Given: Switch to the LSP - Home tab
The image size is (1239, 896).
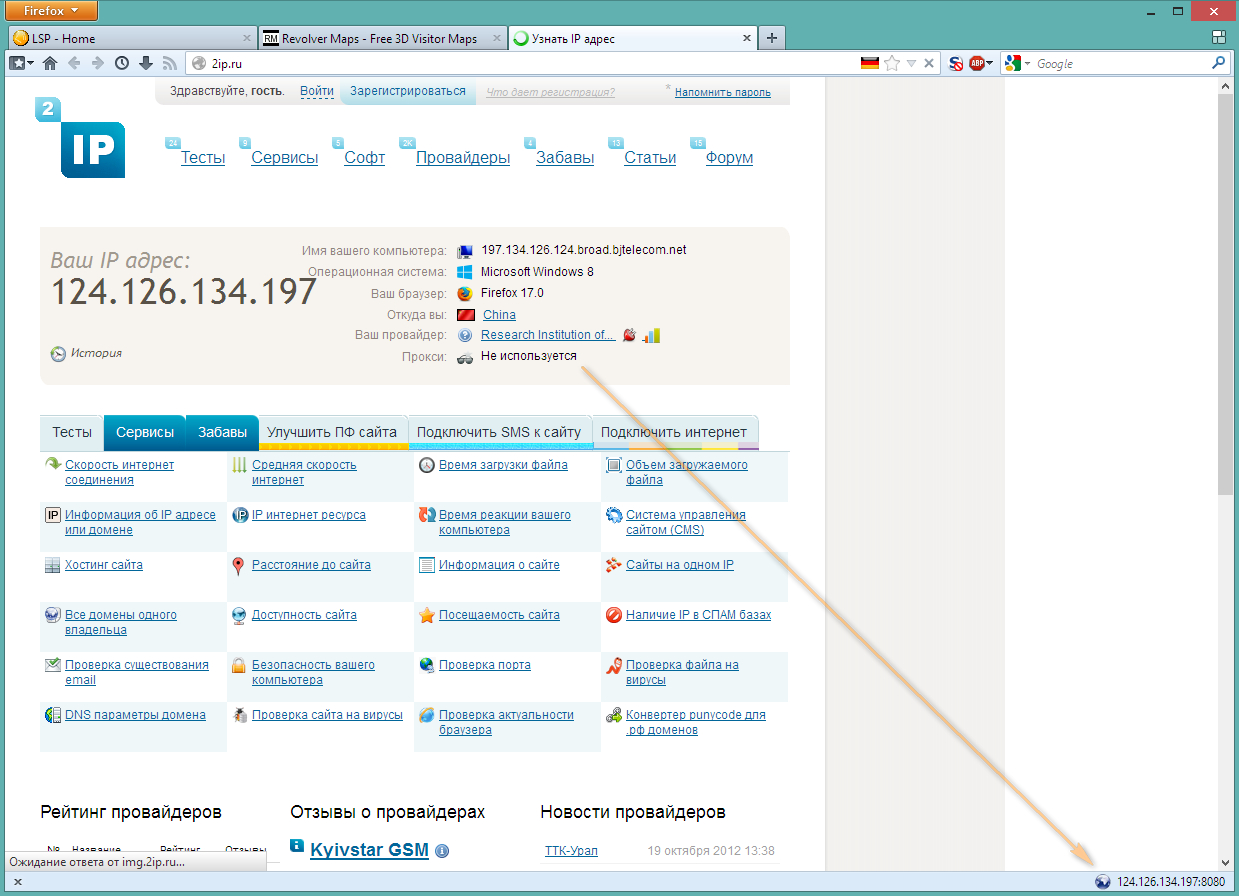Looking at the screenshot, I should tap(132, 39).
